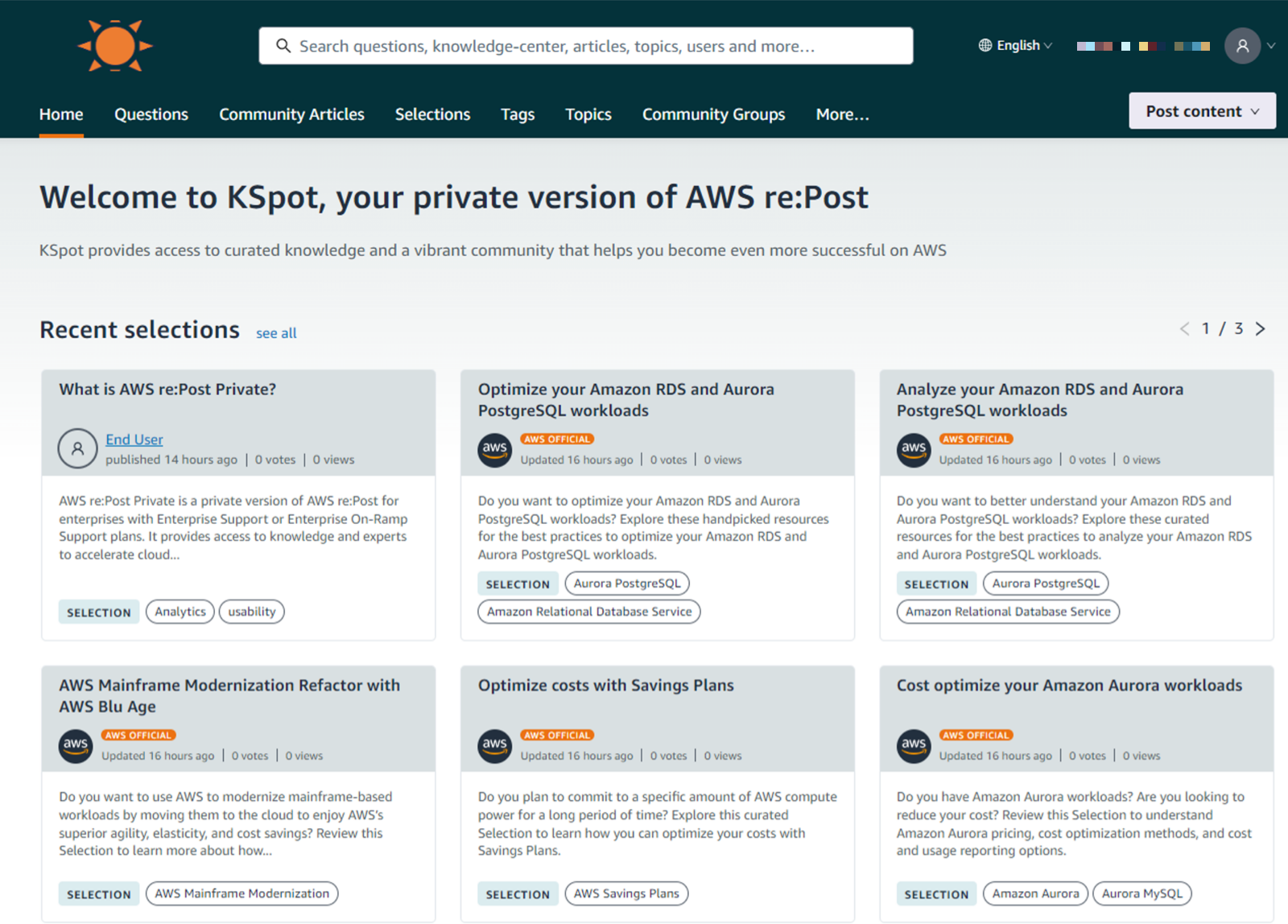Click the AWS OFFICIAL badge on the Aurora workloads card
1288x924 pixels.
coord(976,735)
